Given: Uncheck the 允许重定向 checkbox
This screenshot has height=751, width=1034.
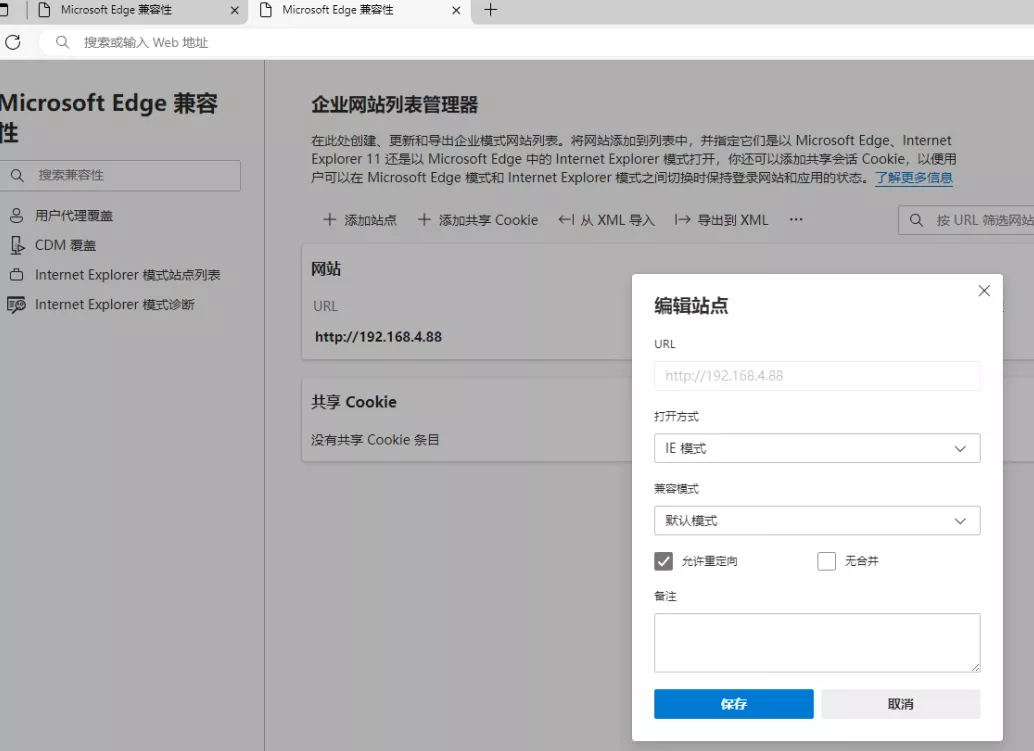Looking at the screenshot, I should click(663, 561).
